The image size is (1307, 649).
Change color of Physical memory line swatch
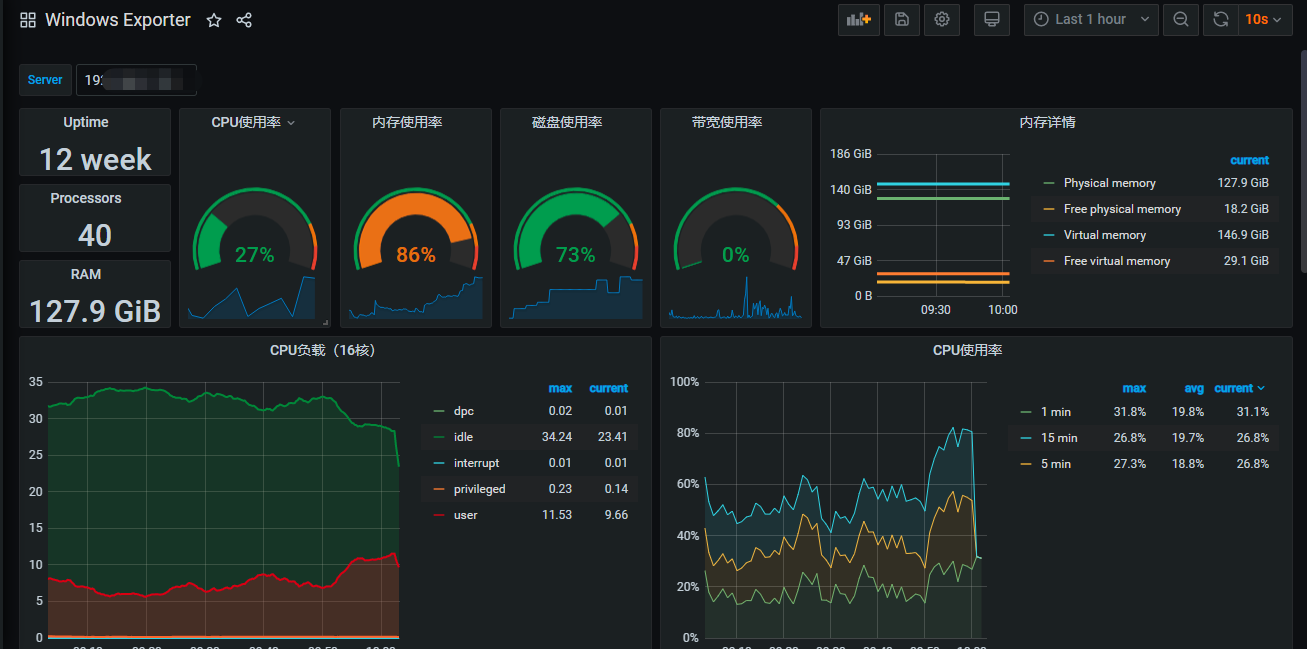pos(1048,183)
